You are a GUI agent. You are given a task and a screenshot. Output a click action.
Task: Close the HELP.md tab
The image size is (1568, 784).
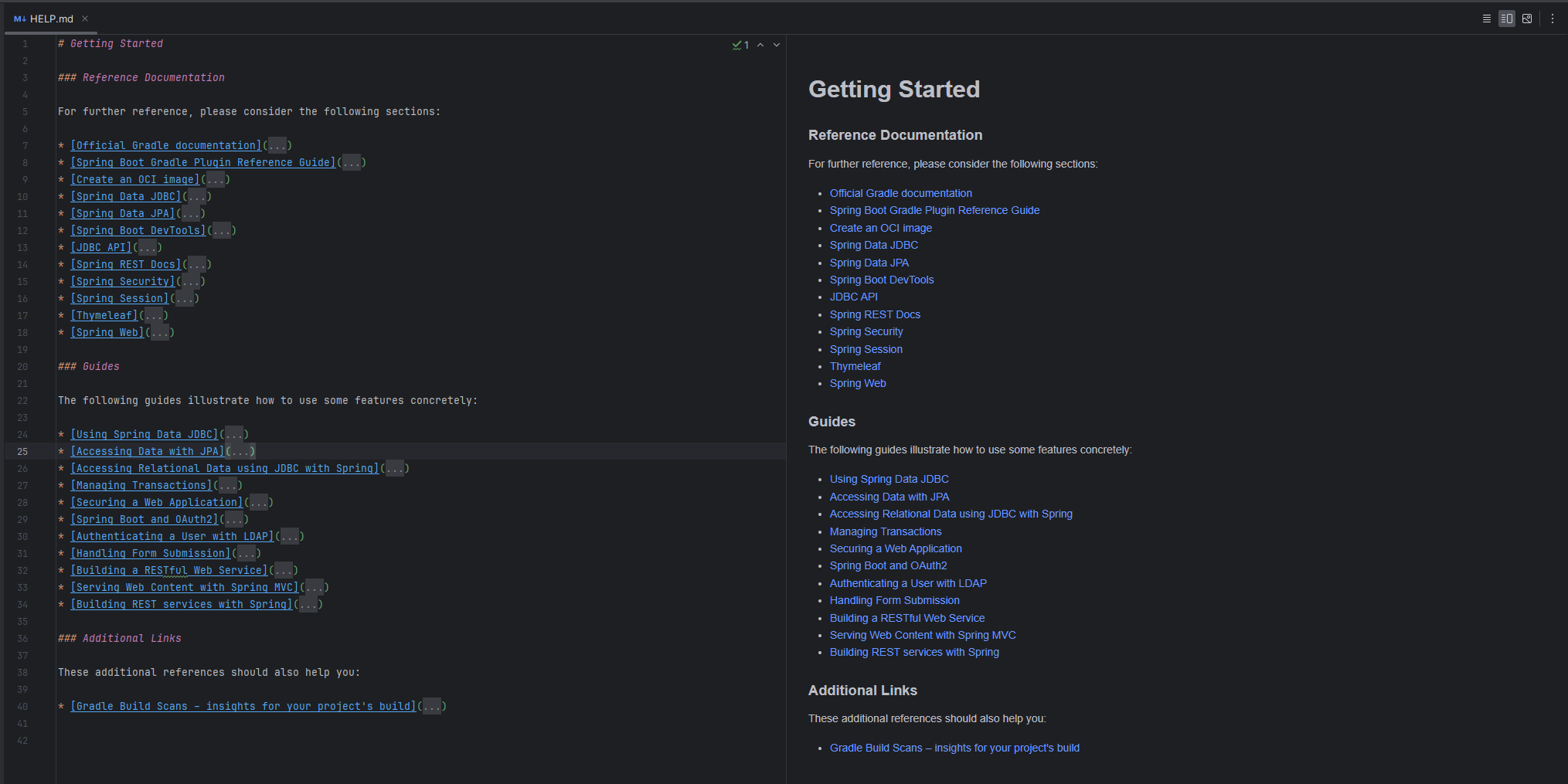(85, 19)
